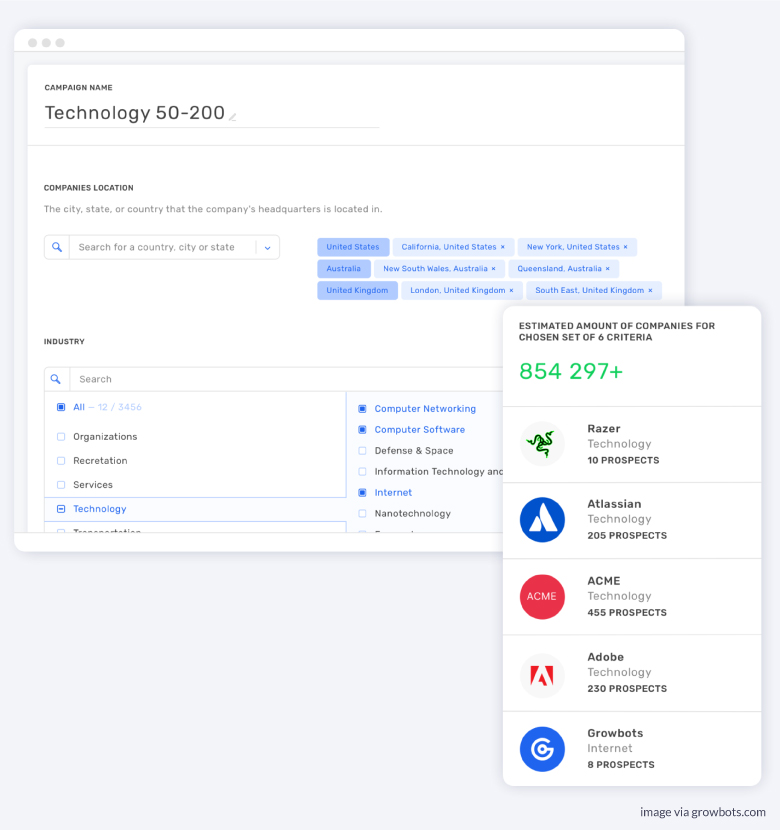The image size is (780, 830).
Task: Remove California, United States tag
Action: [x=503, y=247]
